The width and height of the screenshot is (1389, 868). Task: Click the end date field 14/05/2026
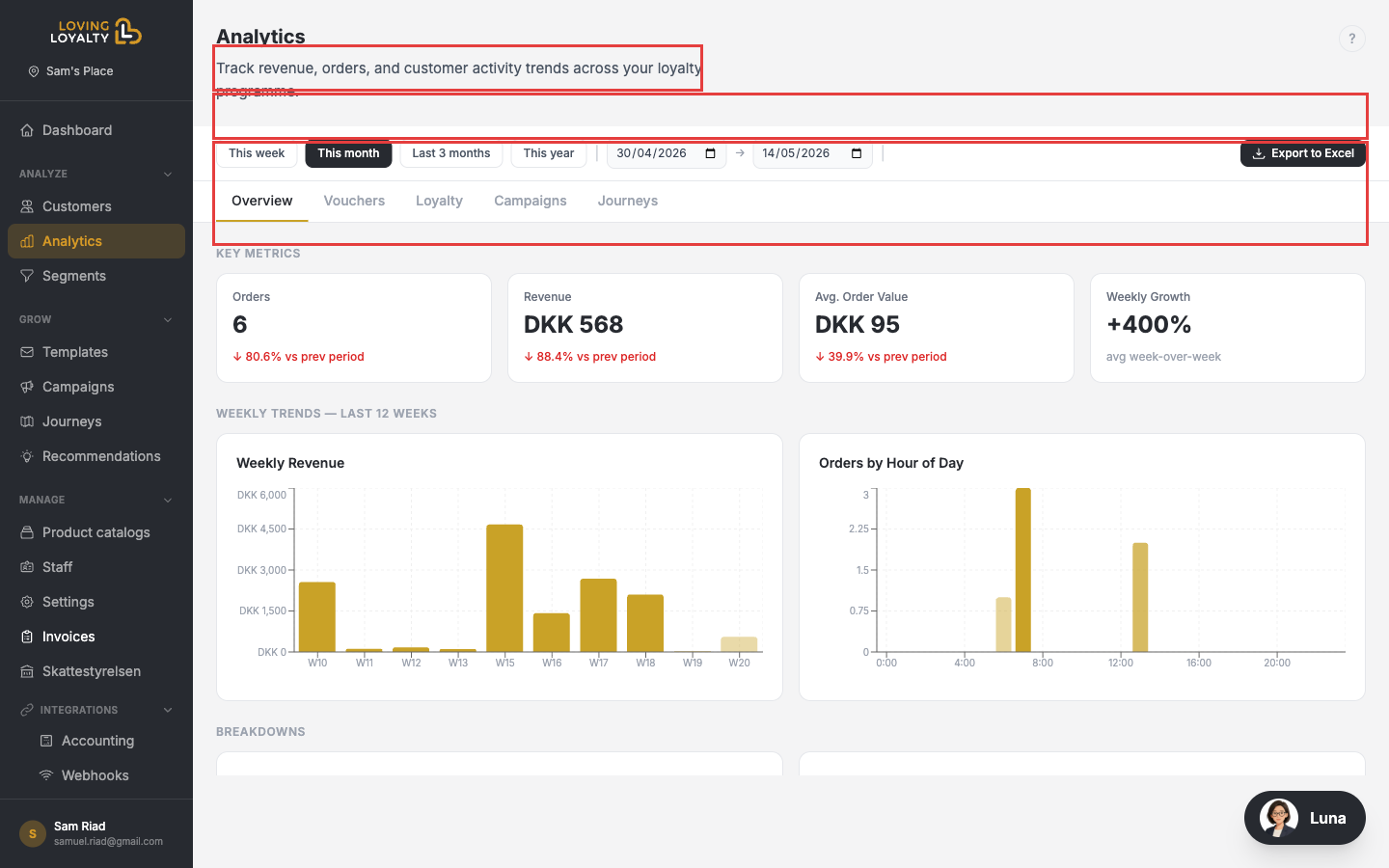pos(812,153)
